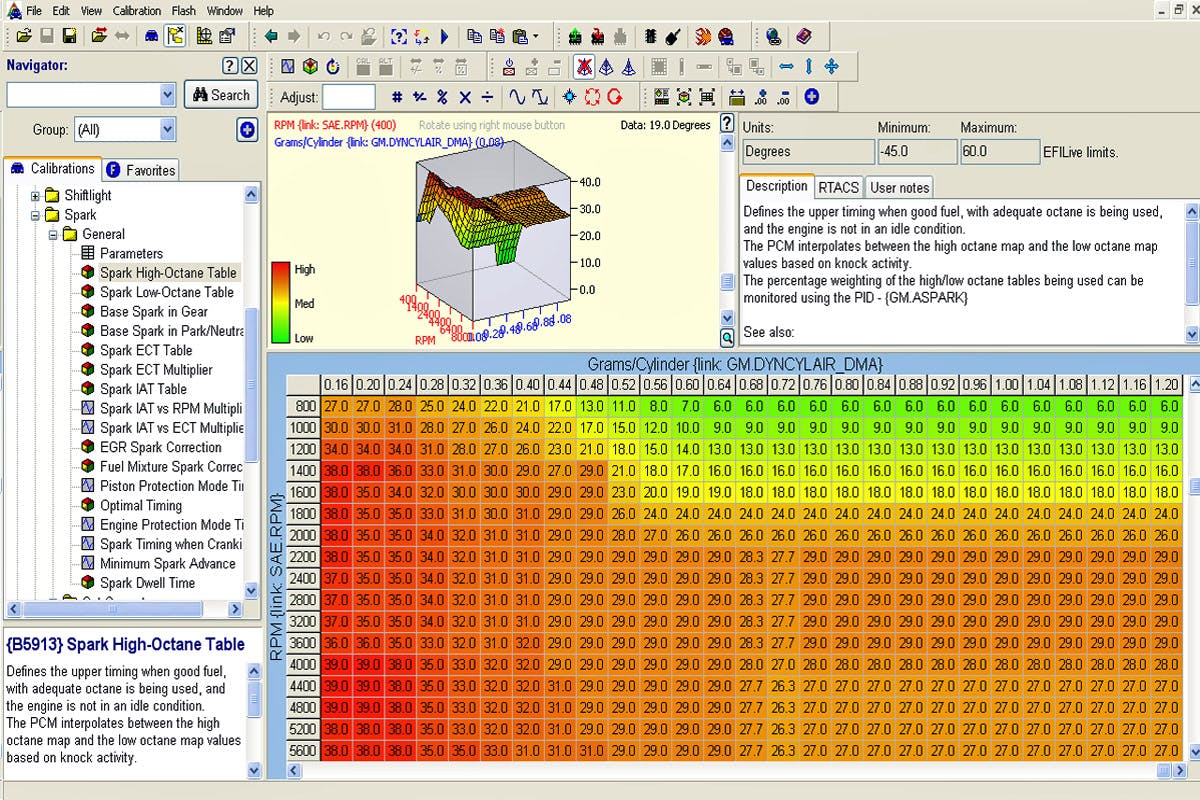Collapse the Spark folder node
Viewport: 1200px width, 800px height.
coord(36,215)
